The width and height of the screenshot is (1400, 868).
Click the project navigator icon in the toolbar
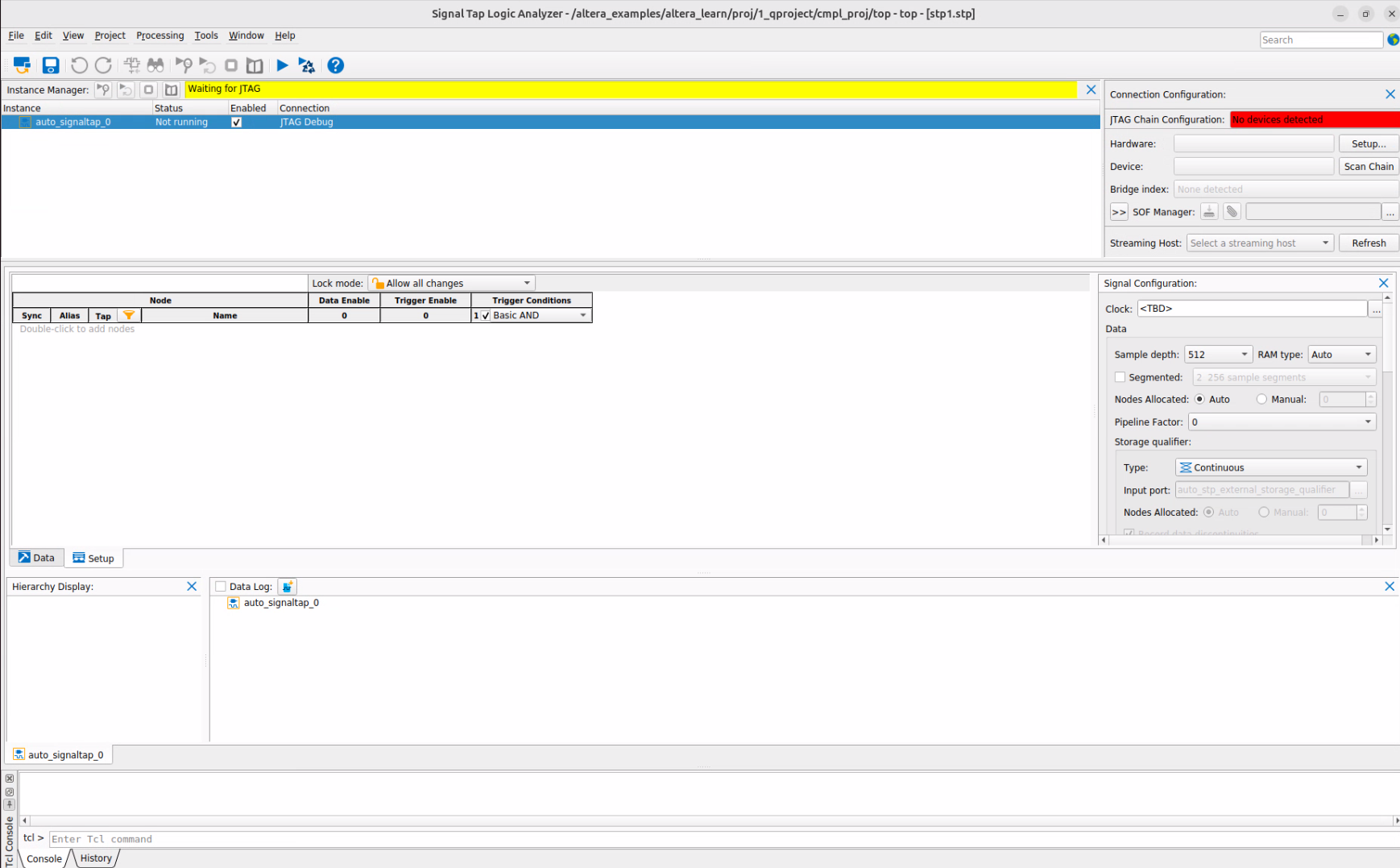pyautogui.click(x=22, y=65)
